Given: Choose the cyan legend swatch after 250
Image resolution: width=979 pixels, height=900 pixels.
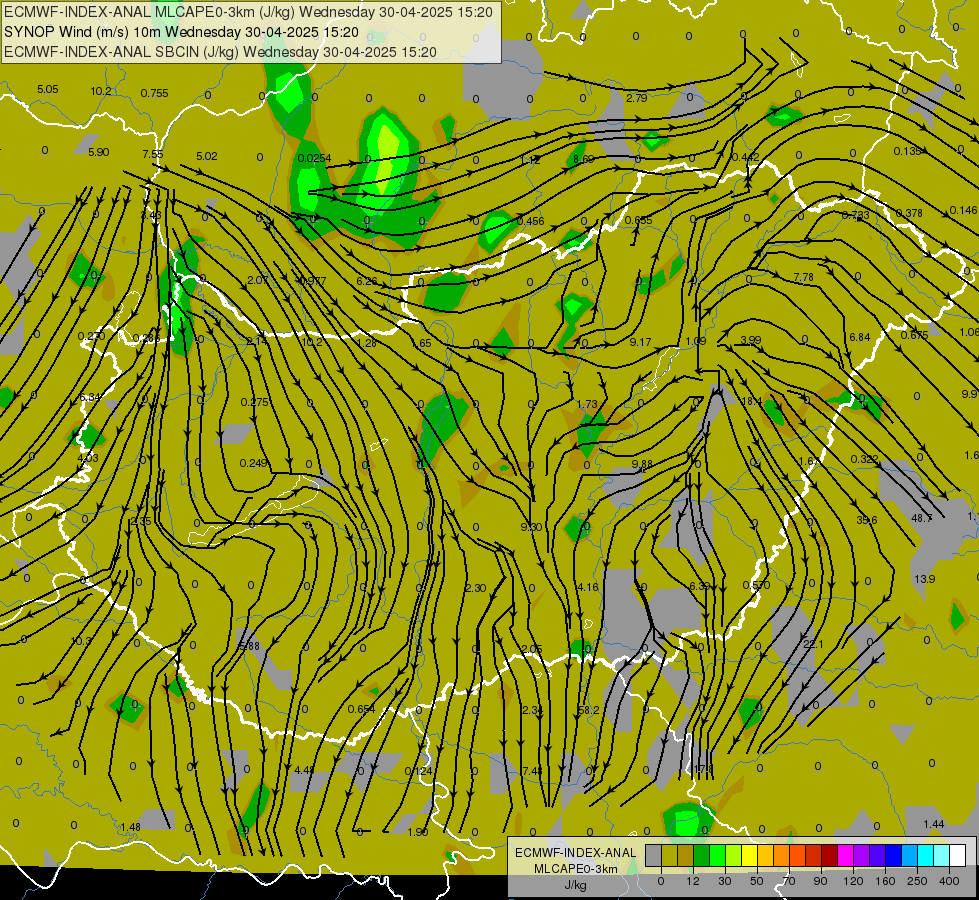Looking at the screenshot, I should [x=926, y=856].
